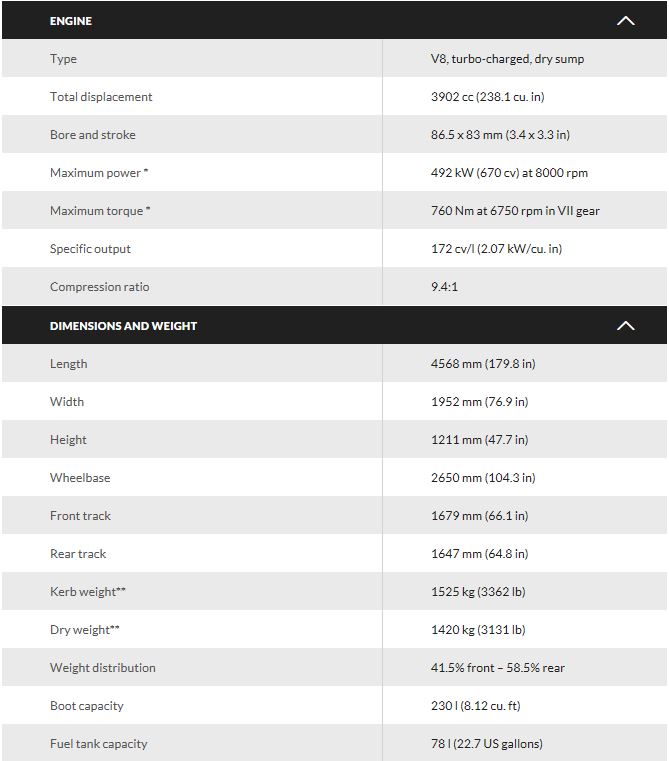
Task: Select the Boot capacity row label
Action: point(87,706)
